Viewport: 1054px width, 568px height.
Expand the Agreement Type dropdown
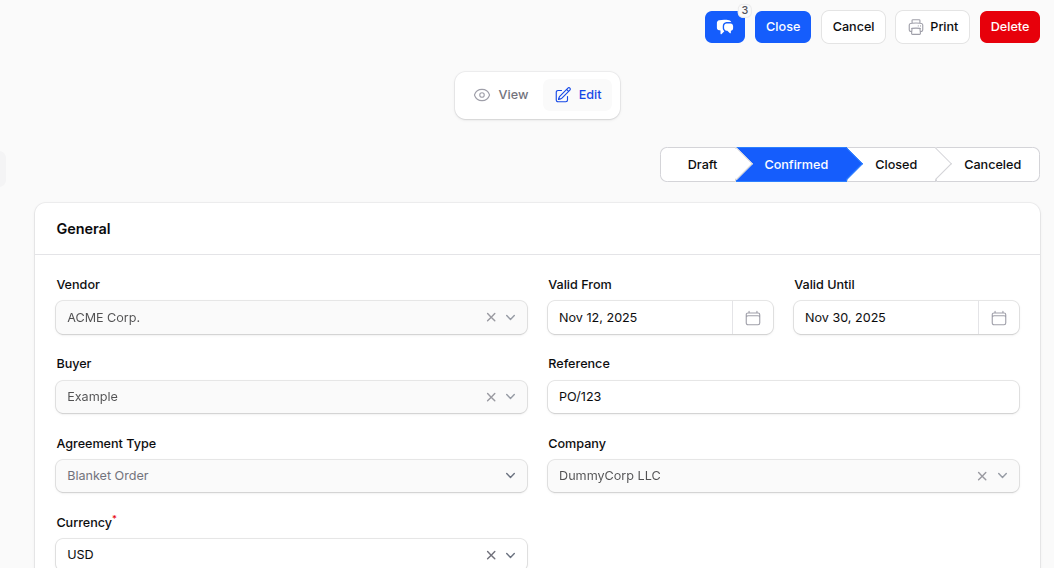coord(511,476)
